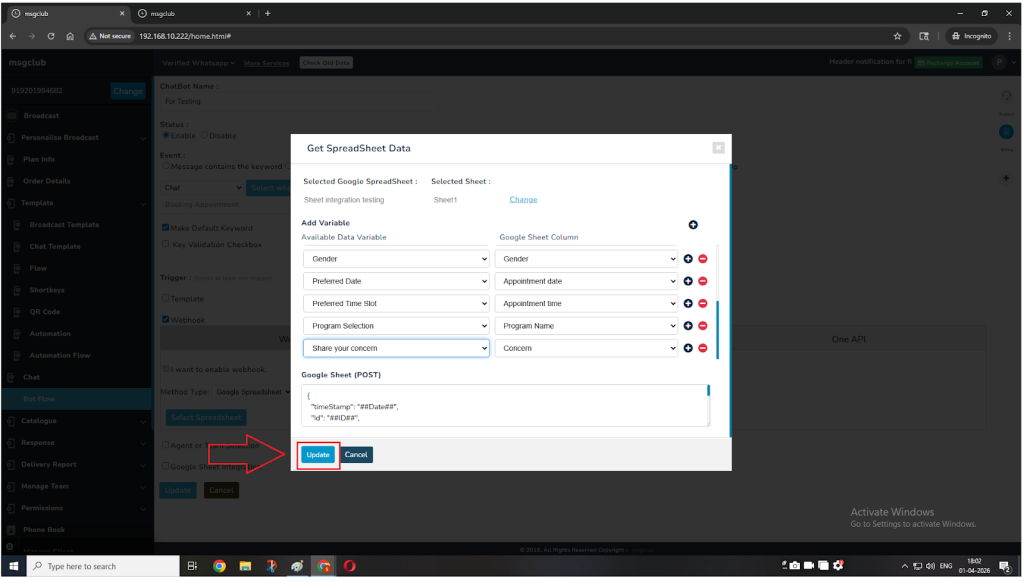The height and width of the screenshot is (582, 1024).
Task: Close the Get SpreadSheet Data dialog
Action: pos(717,148)
